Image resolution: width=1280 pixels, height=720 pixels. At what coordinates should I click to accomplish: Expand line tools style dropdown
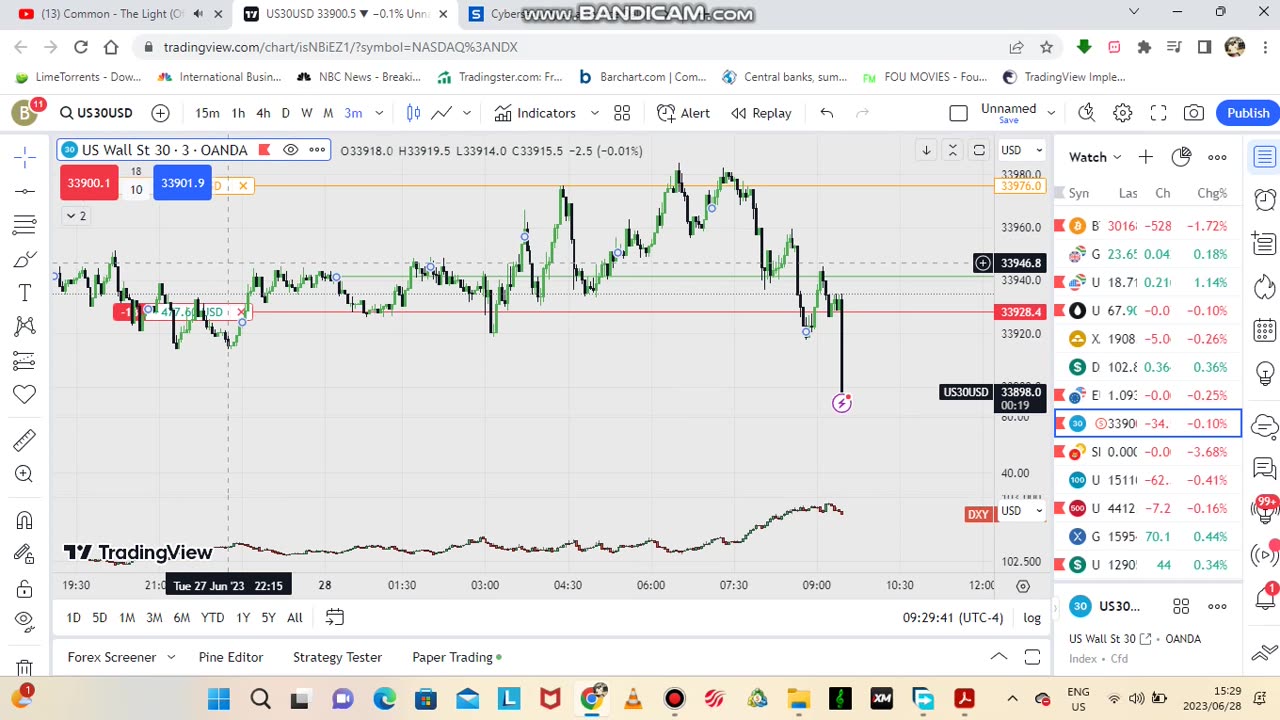467,113
